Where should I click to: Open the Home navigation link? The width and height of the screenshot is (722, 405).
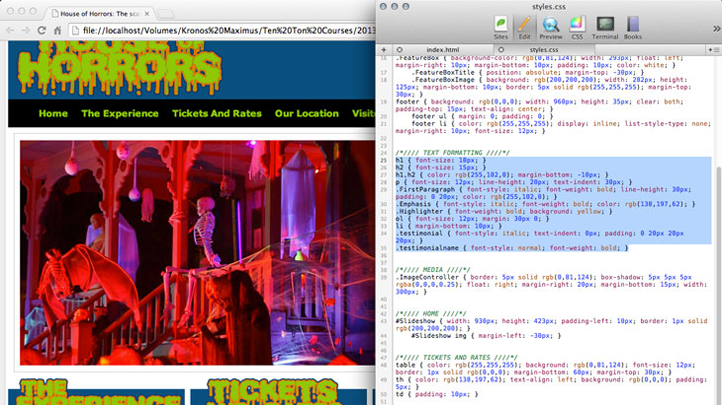tap(53, 114)
